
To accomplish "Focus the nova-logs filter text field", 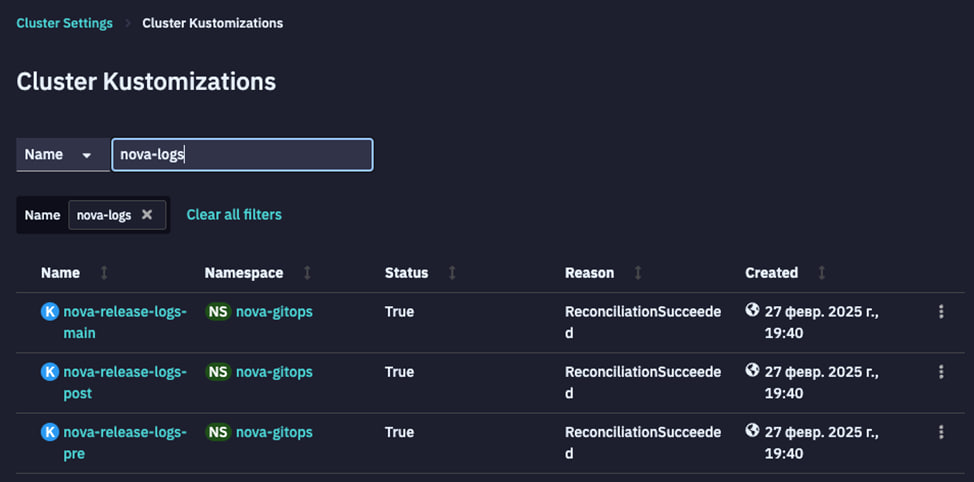I will pyautogui.click(x=242, y=155).
